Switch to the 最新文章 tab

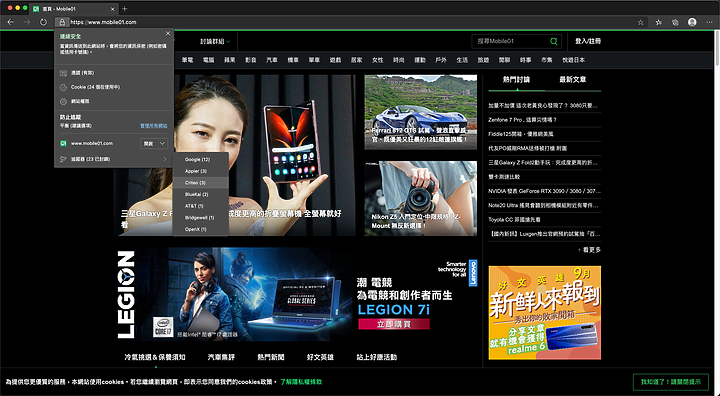coord(573,79)
